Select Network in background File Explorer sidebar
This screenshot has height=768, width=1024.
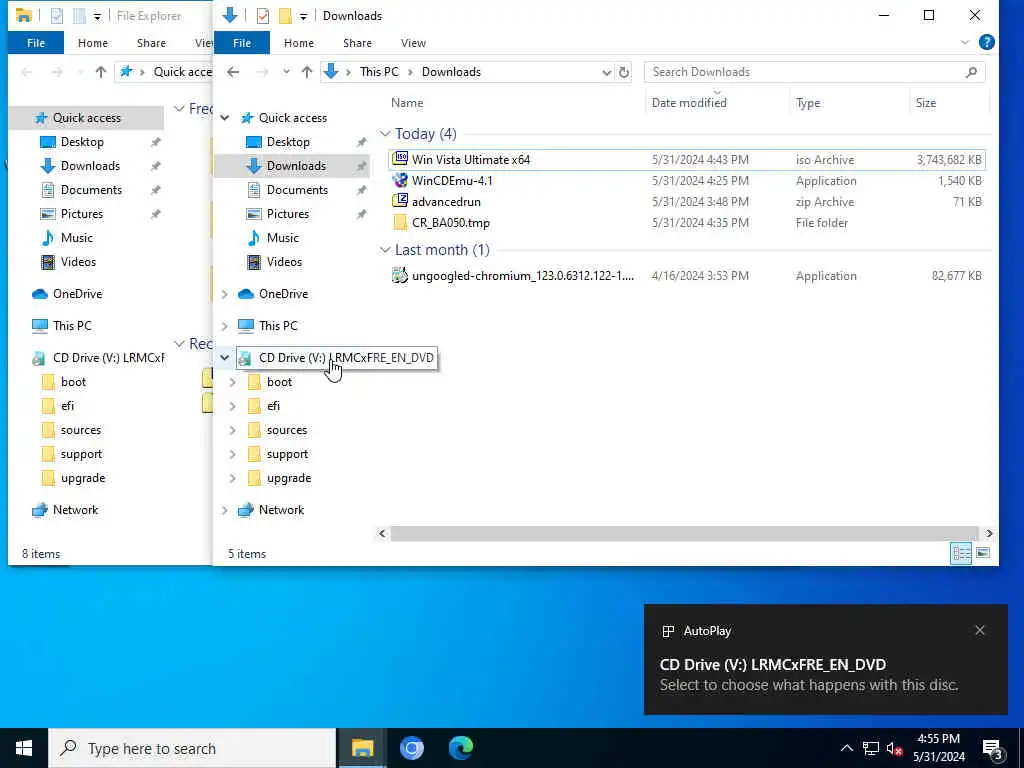click(x=75, y=510)
